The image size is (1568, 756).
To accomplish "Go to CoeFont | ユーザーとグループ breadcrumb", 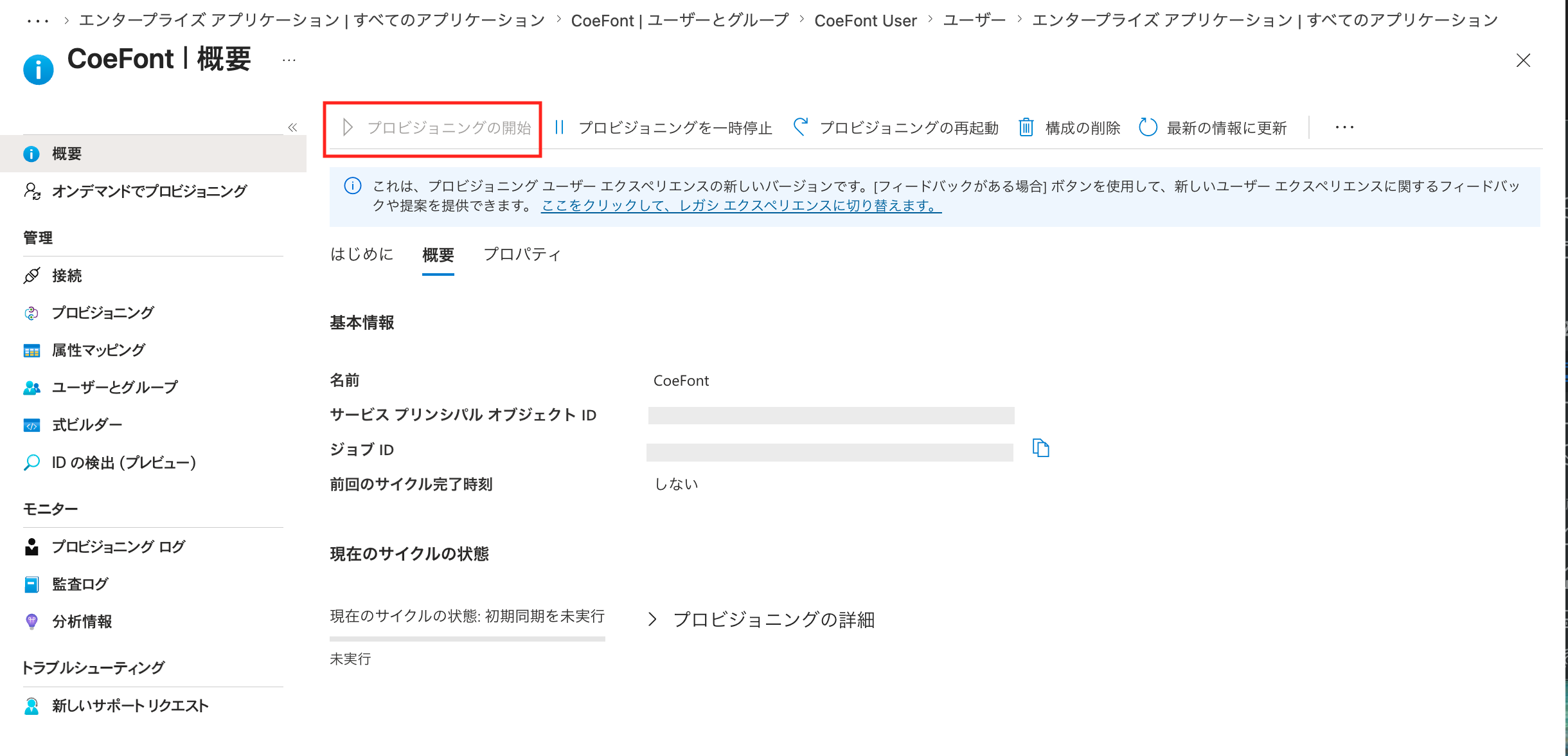I will click(x=680, y=21).
